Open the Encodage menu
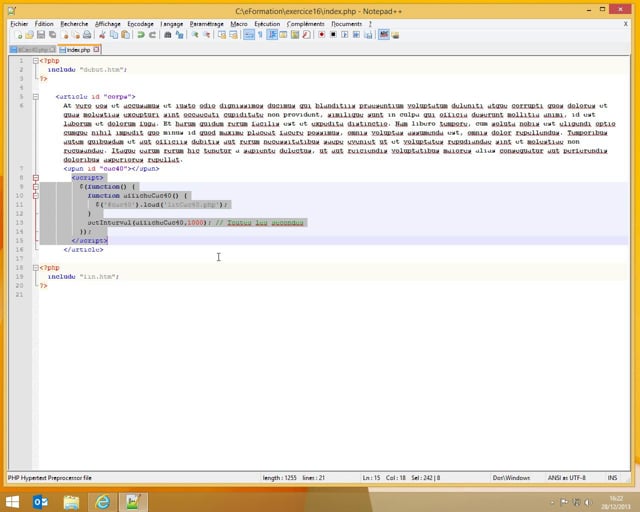640x512 pixels. 140,24
